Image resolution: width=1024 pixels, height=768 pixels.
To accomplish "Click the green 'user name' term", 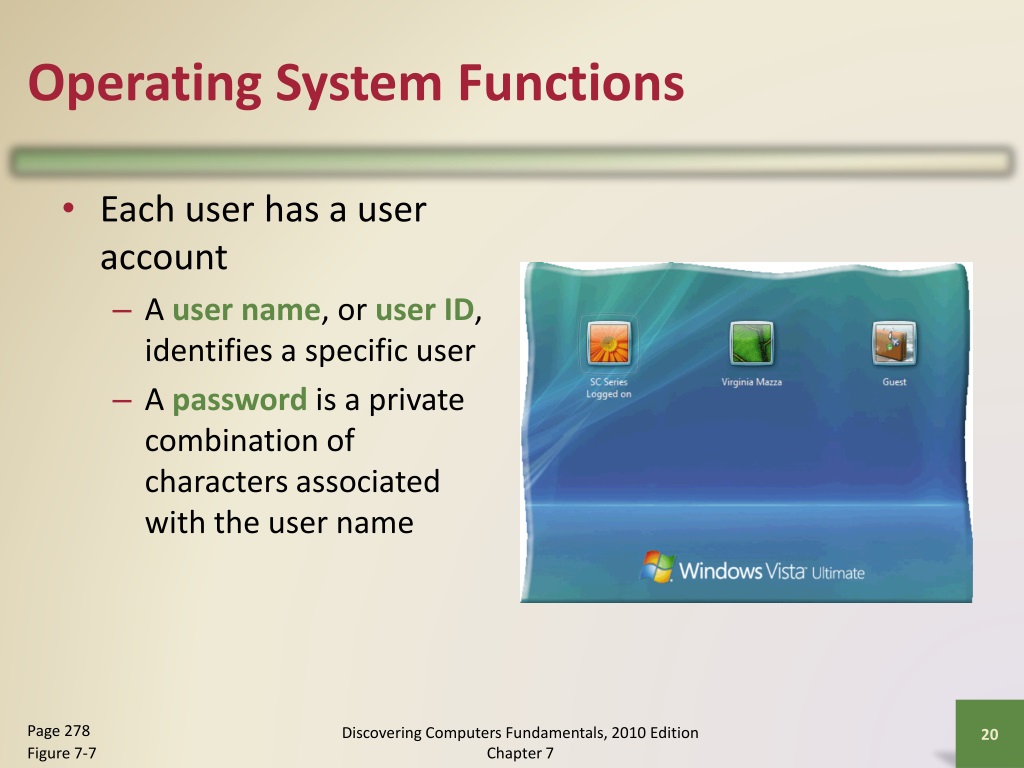I will click(246, 310).
